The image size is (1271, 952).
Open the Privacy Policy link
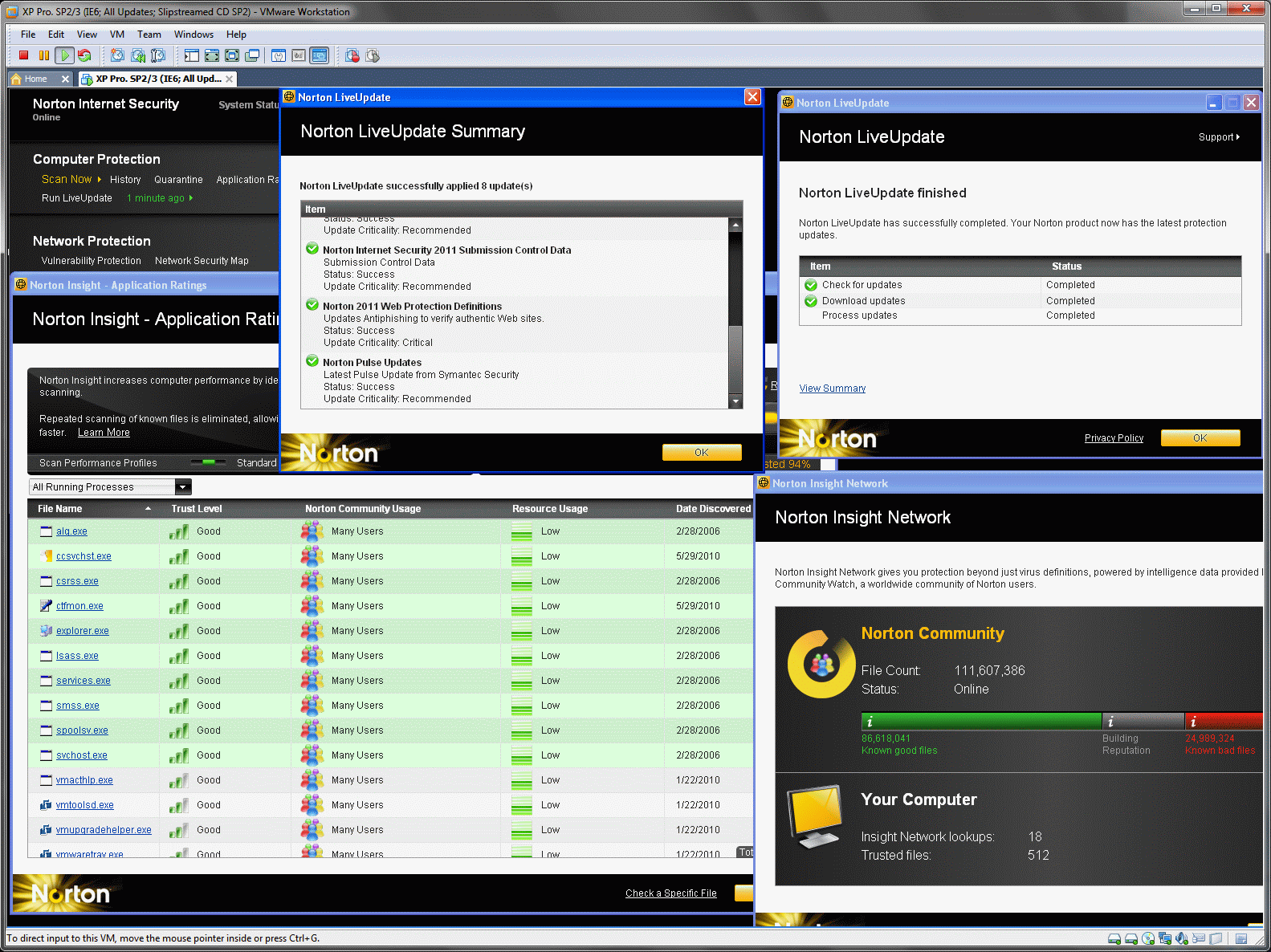pos(1114,438)
